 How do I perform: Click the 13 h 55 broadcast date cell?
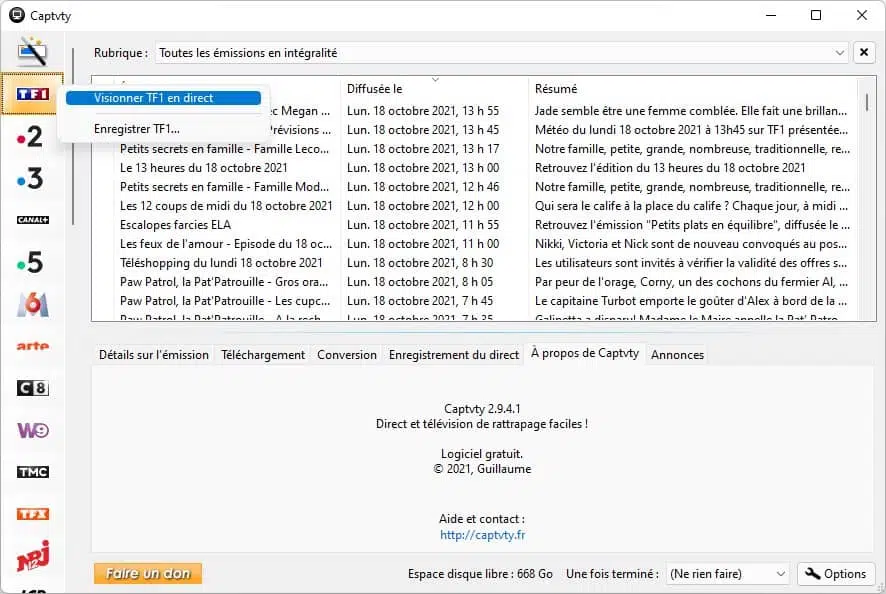(423, 111)
